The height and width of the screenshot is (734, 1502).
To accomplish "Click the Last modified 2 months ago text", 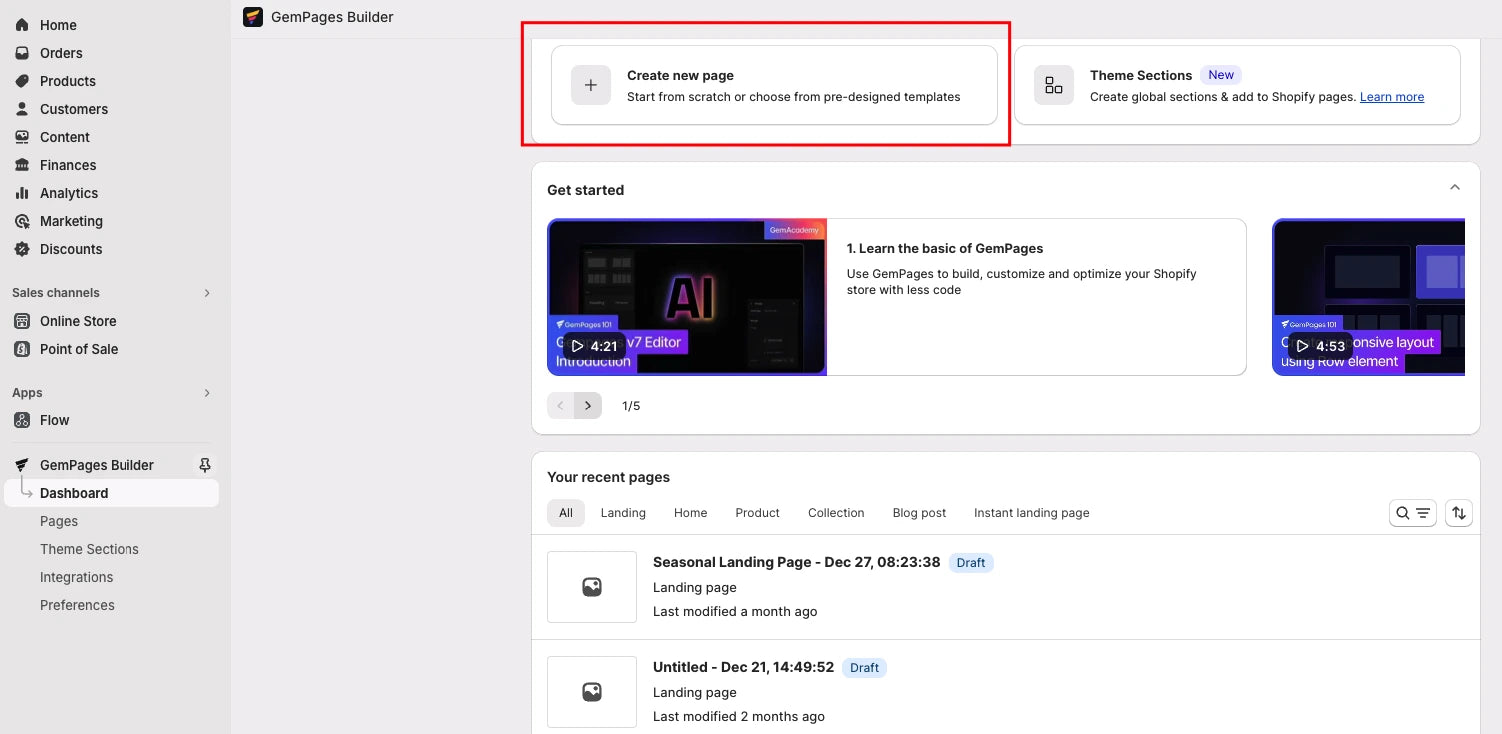I will (x=739, y=716).
